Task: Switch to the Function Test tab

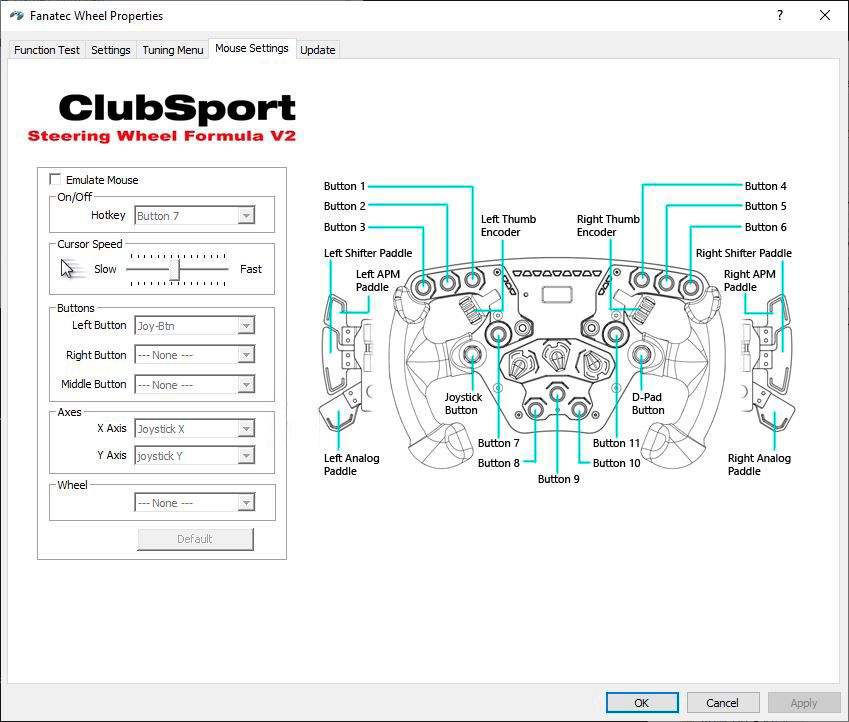Action: pos(47,50)
